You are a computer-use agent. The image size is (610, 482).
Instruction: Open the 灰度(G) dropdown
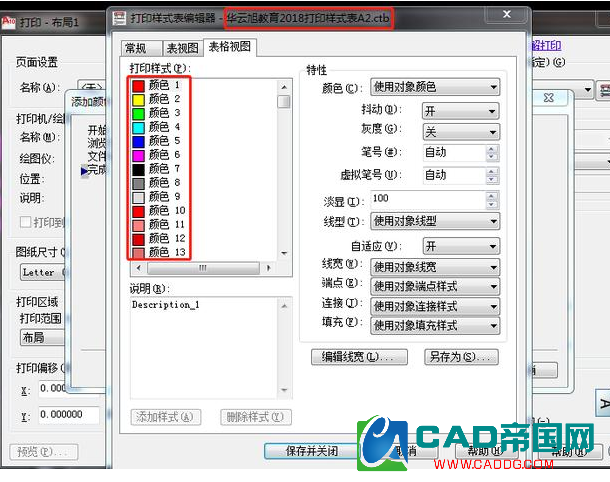click(461, 132)
